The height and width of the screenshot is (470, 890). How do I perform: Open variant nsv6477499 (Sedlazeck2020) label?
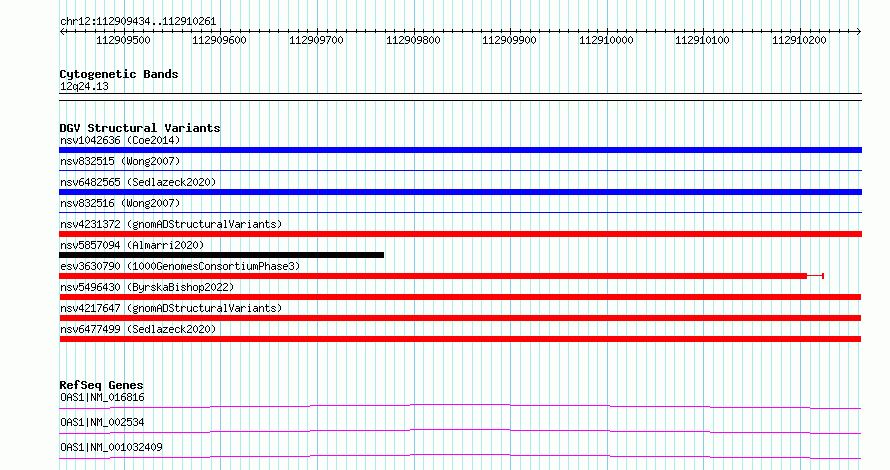pos(138,329)
